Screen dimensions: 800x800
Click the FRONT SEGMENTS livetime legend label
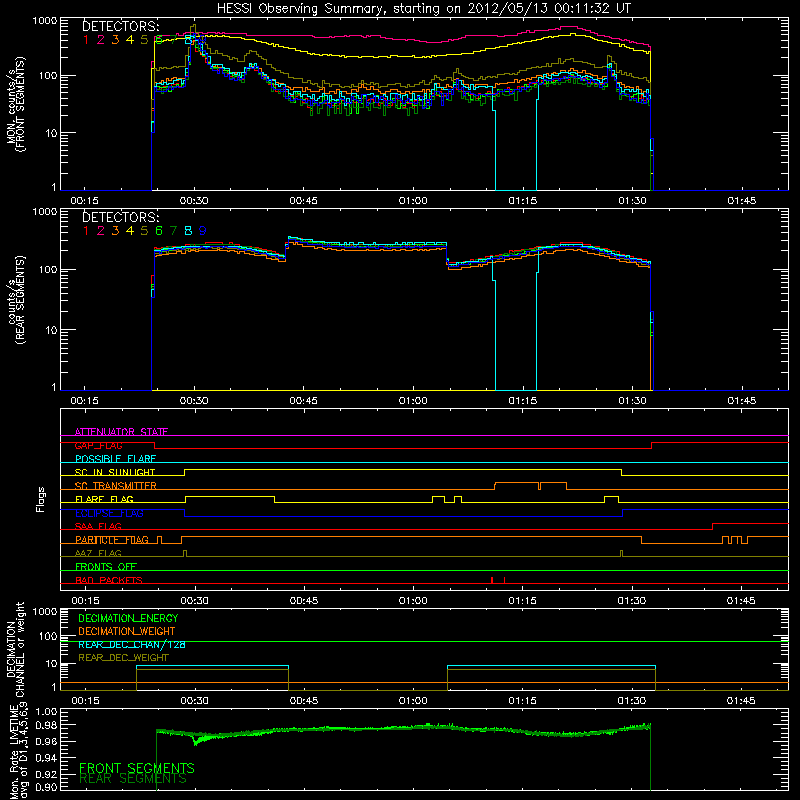pos(137,768)
